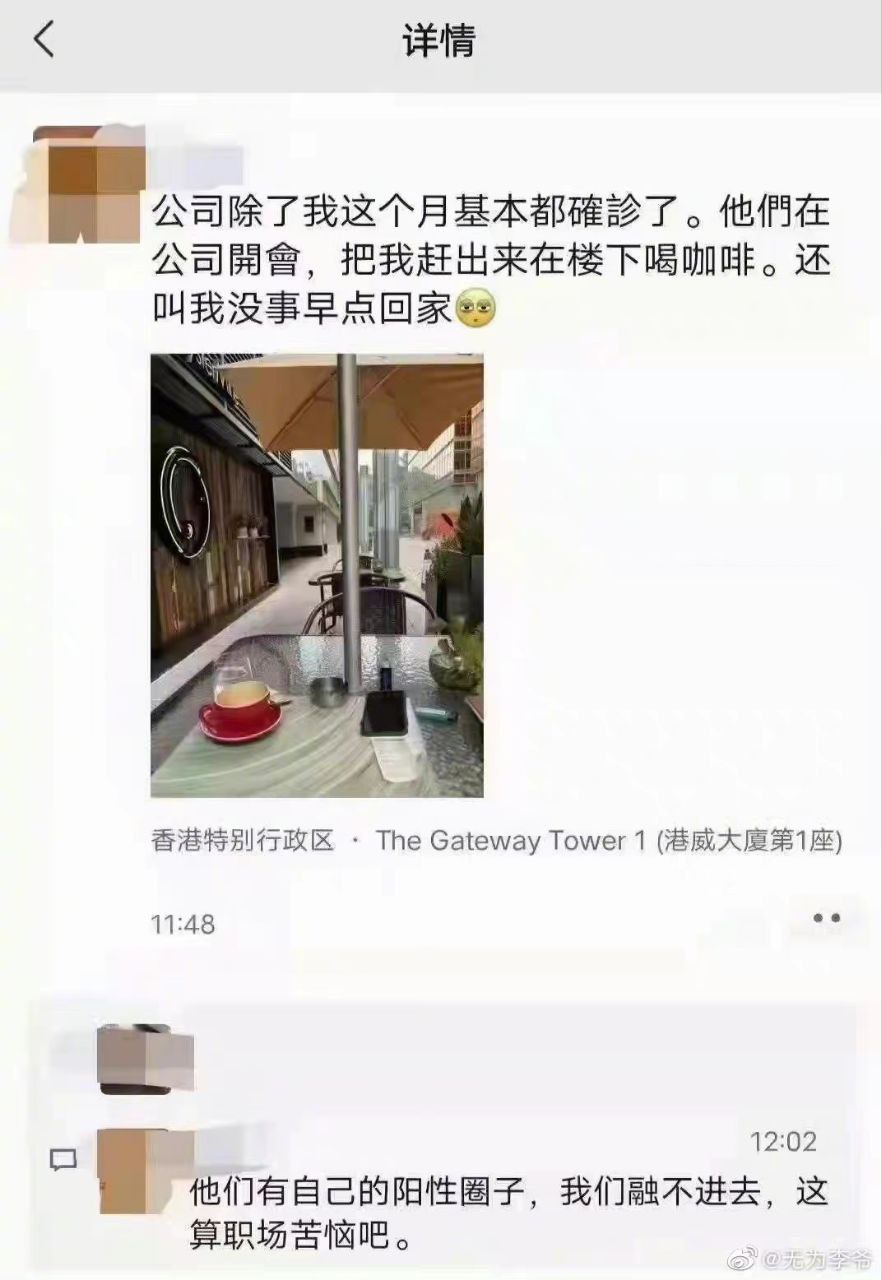882x1280 pixels.
Task: Open the two-dot more options button
Action: [x=826, y=917]
